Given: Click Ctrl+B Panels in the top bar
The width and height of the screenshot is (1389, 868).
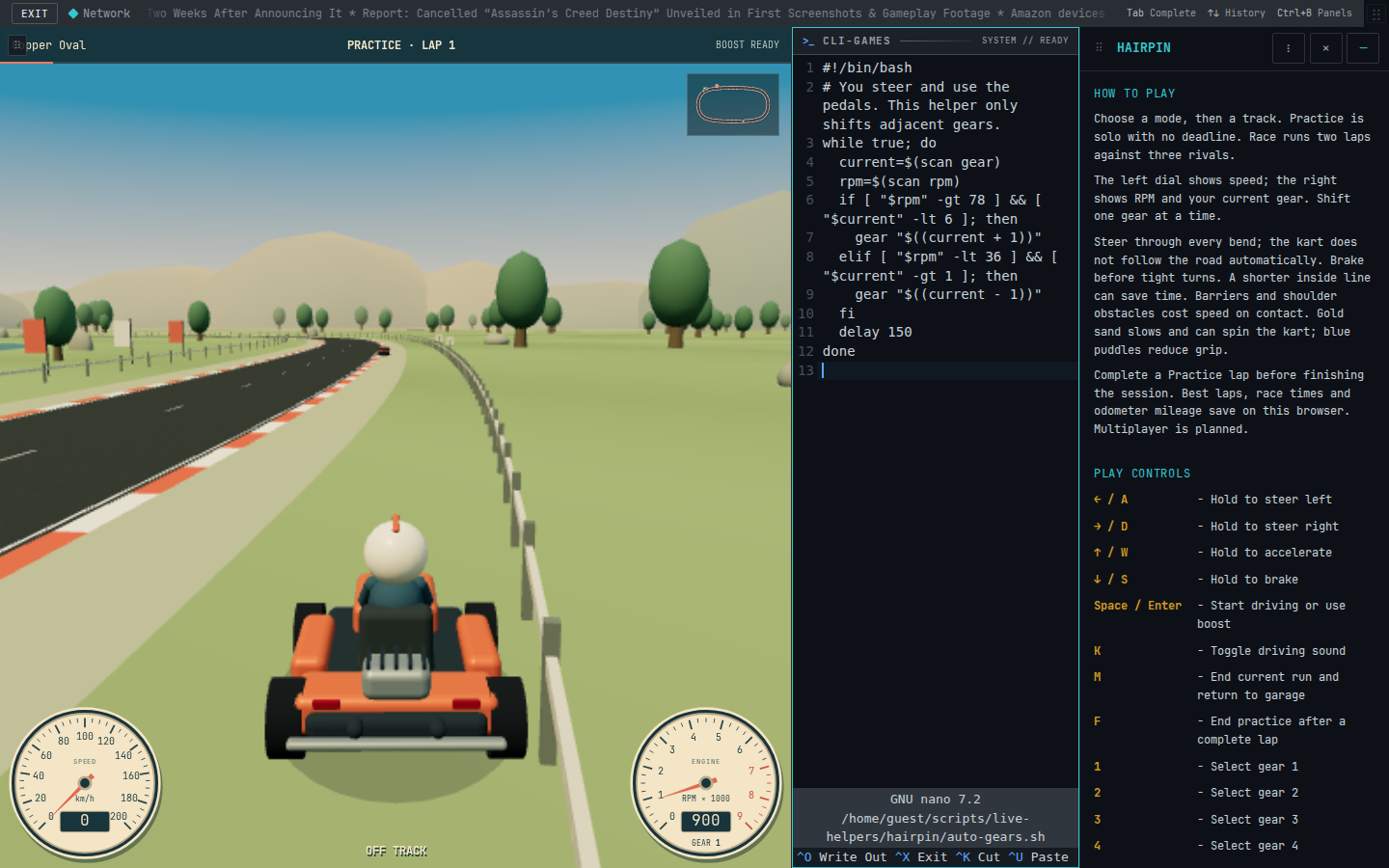Looking at the screenshot, I should [1314, 14].
